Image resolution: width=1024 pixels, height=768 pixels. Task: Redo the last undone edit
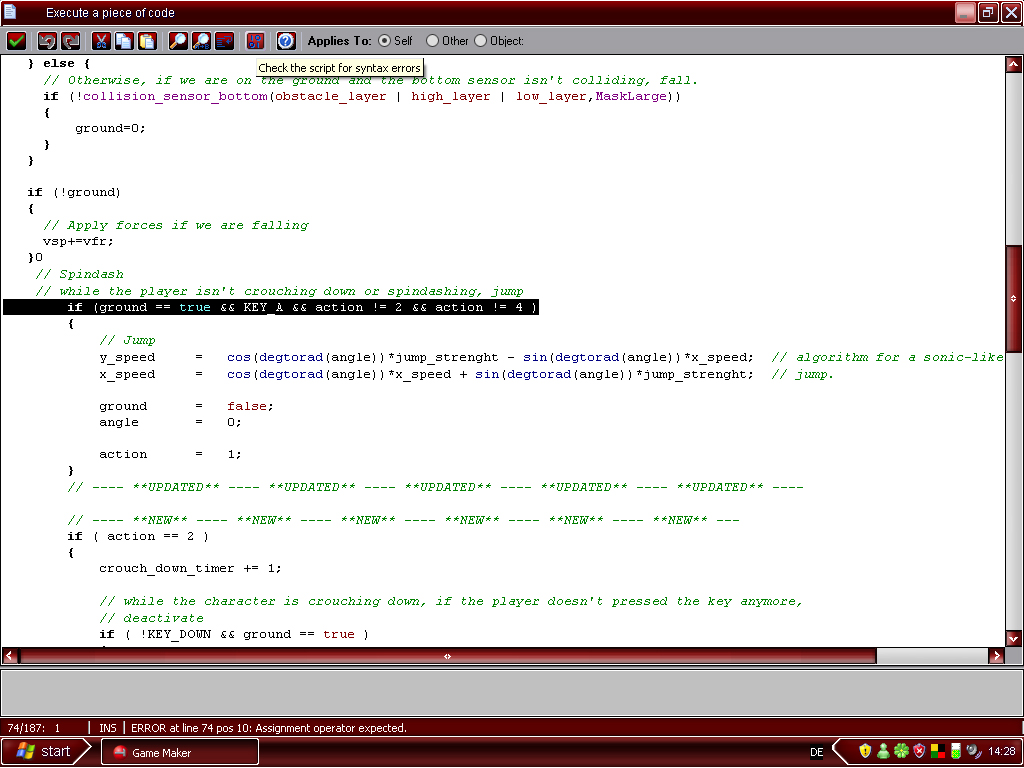71,41
